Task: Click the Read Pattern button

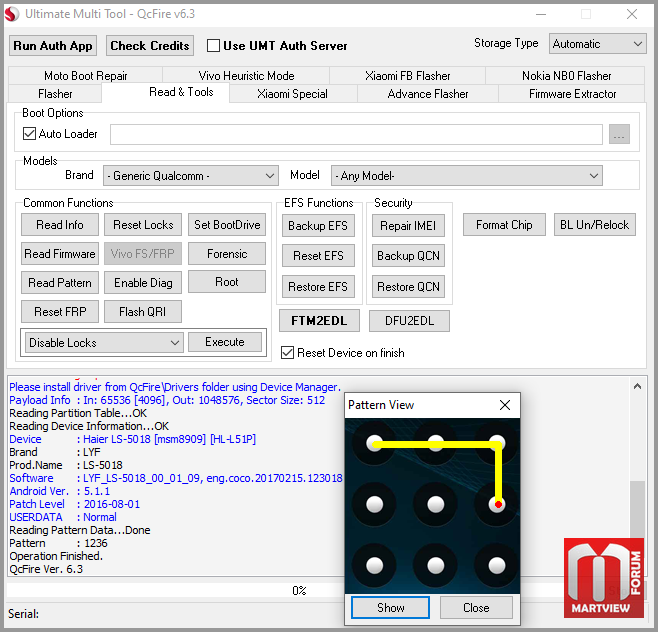Action: [60, 283]
